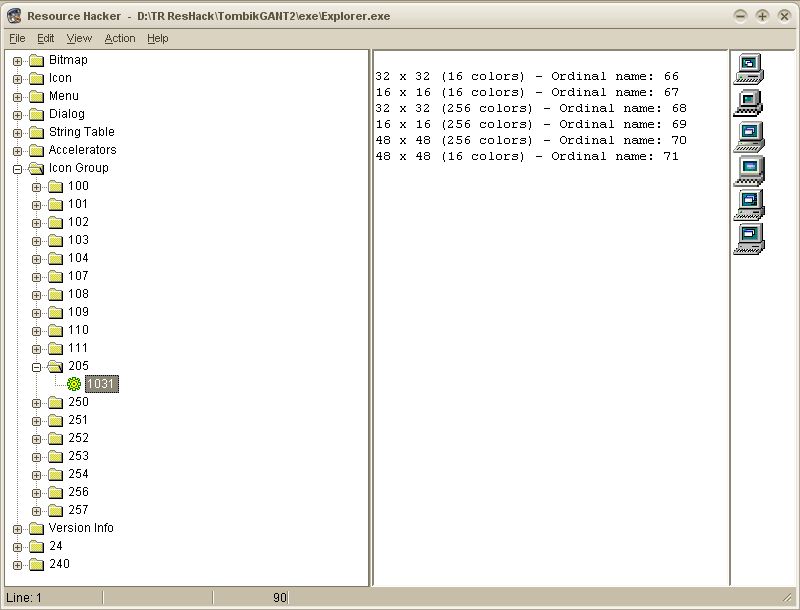Click the open folder icon for 205
Image resolution: width=800 pixels, height=610 pixels.
coord(56,366)
